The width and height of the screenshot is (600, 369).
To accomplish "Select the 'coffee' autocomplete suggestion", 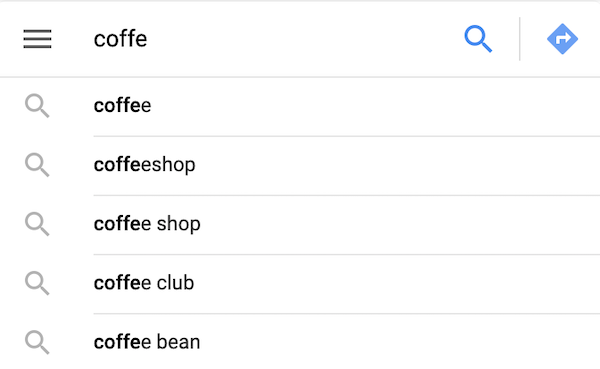I will point(300,106).
